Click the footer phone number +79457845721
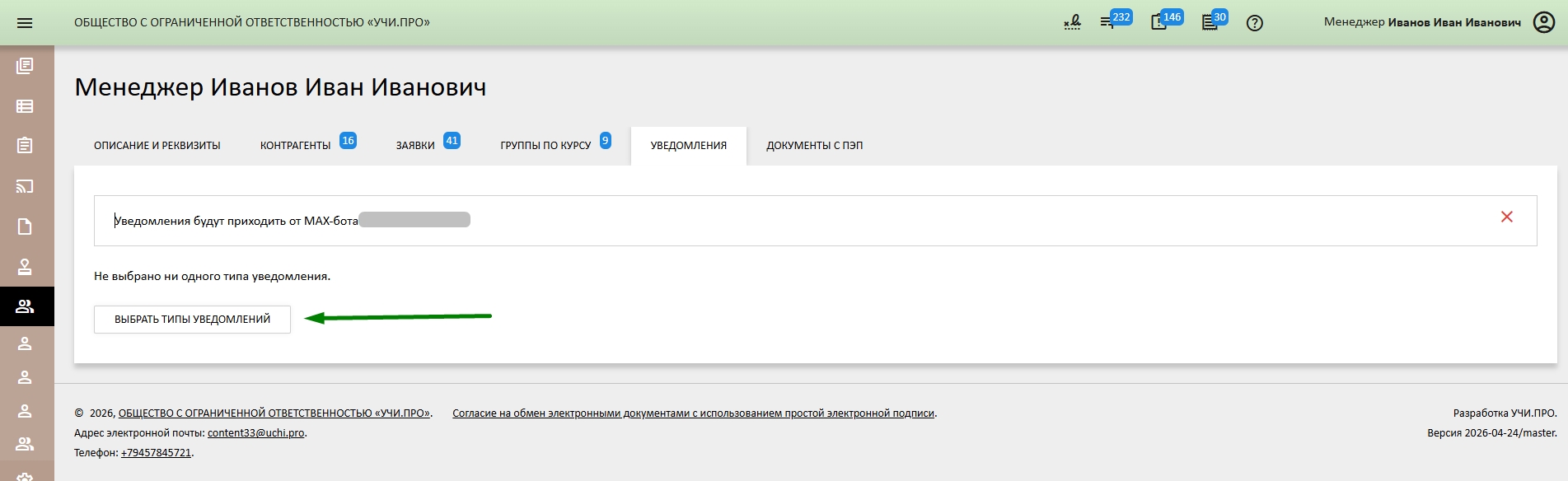 pyautogui.click(x=156, y=453)
